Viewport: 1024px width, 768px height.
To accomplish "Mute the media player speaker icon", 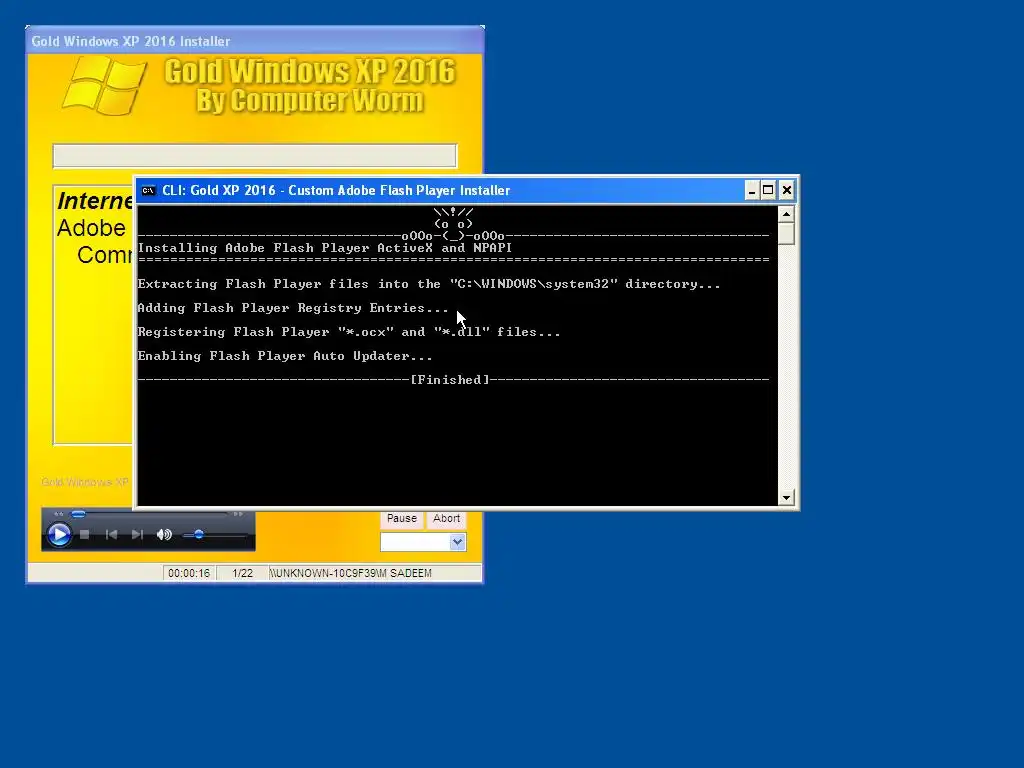I will pyautogui.click(x=164, y=534).
